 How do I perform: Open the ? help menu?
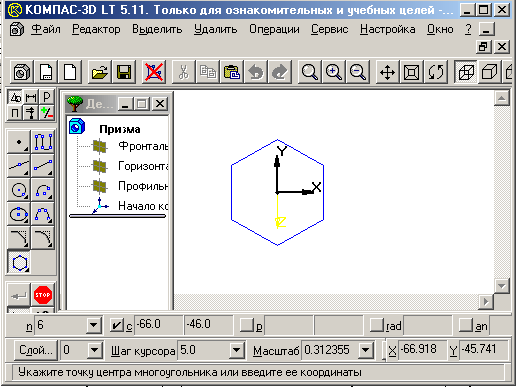(468, 29)
